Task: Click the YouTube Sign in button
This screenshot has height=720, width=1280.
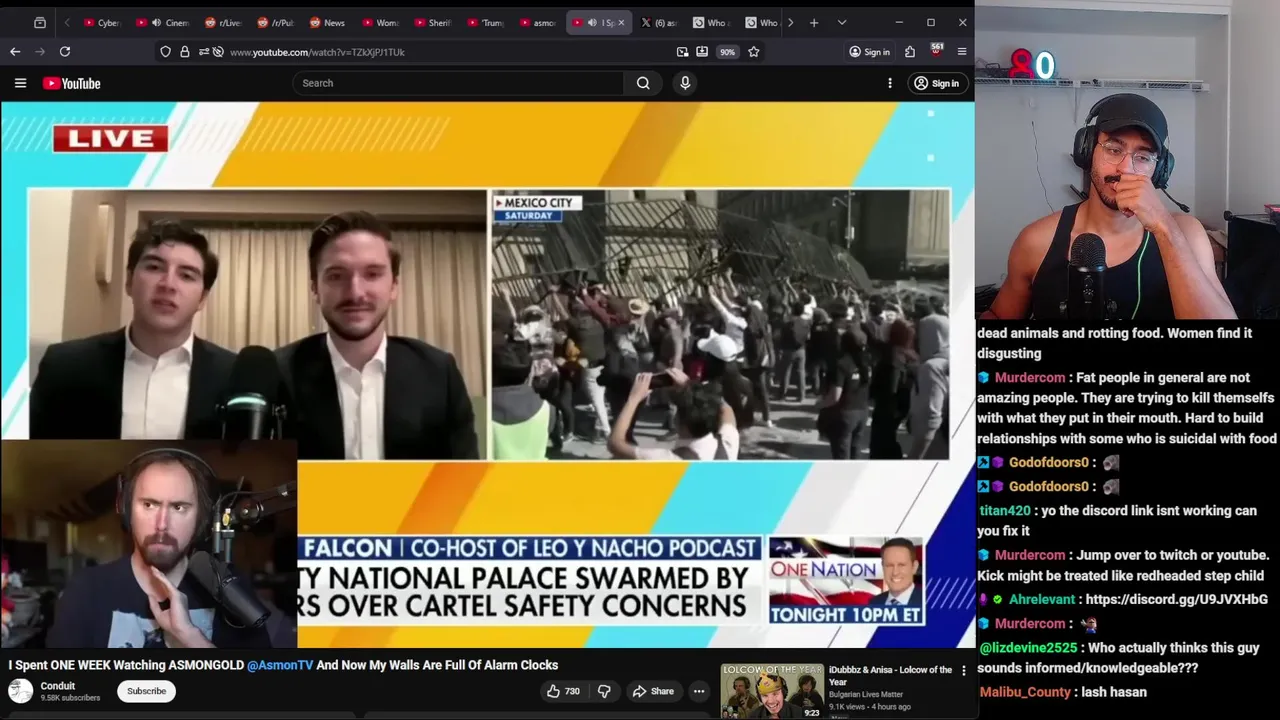Action: coord(937,83)
